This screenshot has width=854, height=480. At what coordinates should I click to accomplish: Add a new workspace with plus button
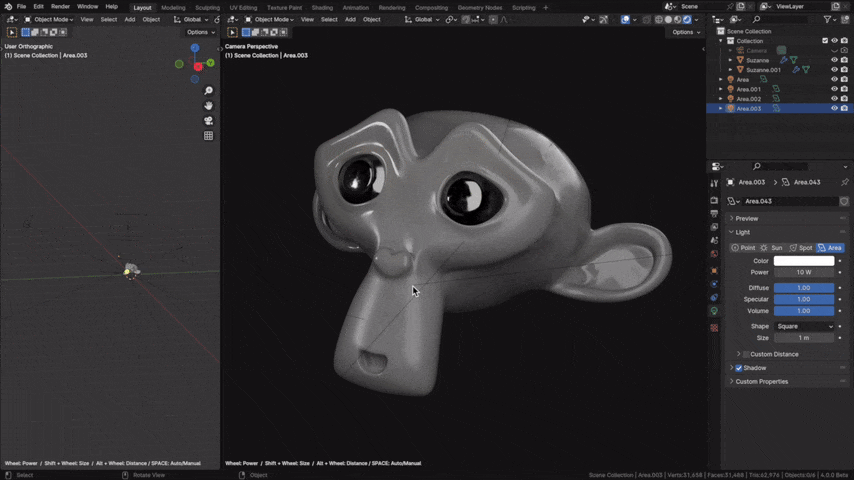tap(546, 8)
